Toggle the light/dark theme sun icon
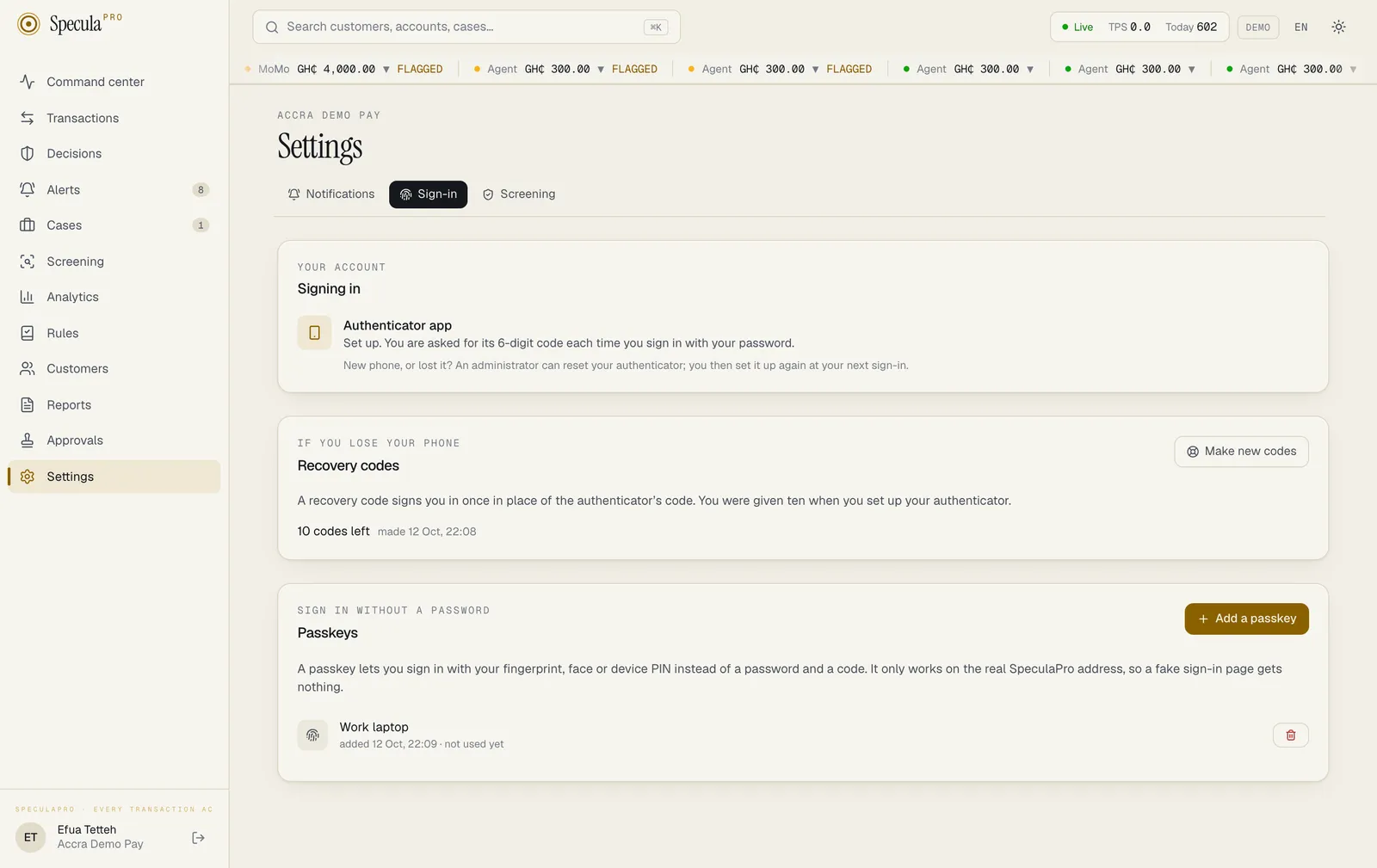1377x868 pixels. 1338,27
